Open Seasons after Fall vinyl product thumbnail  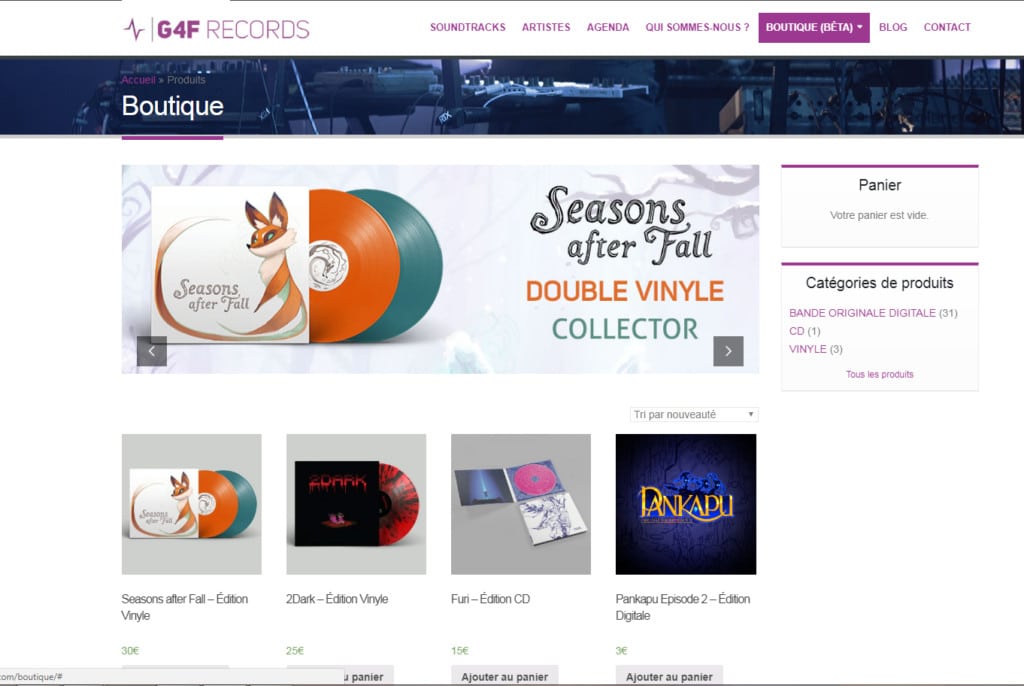(191, 504)
